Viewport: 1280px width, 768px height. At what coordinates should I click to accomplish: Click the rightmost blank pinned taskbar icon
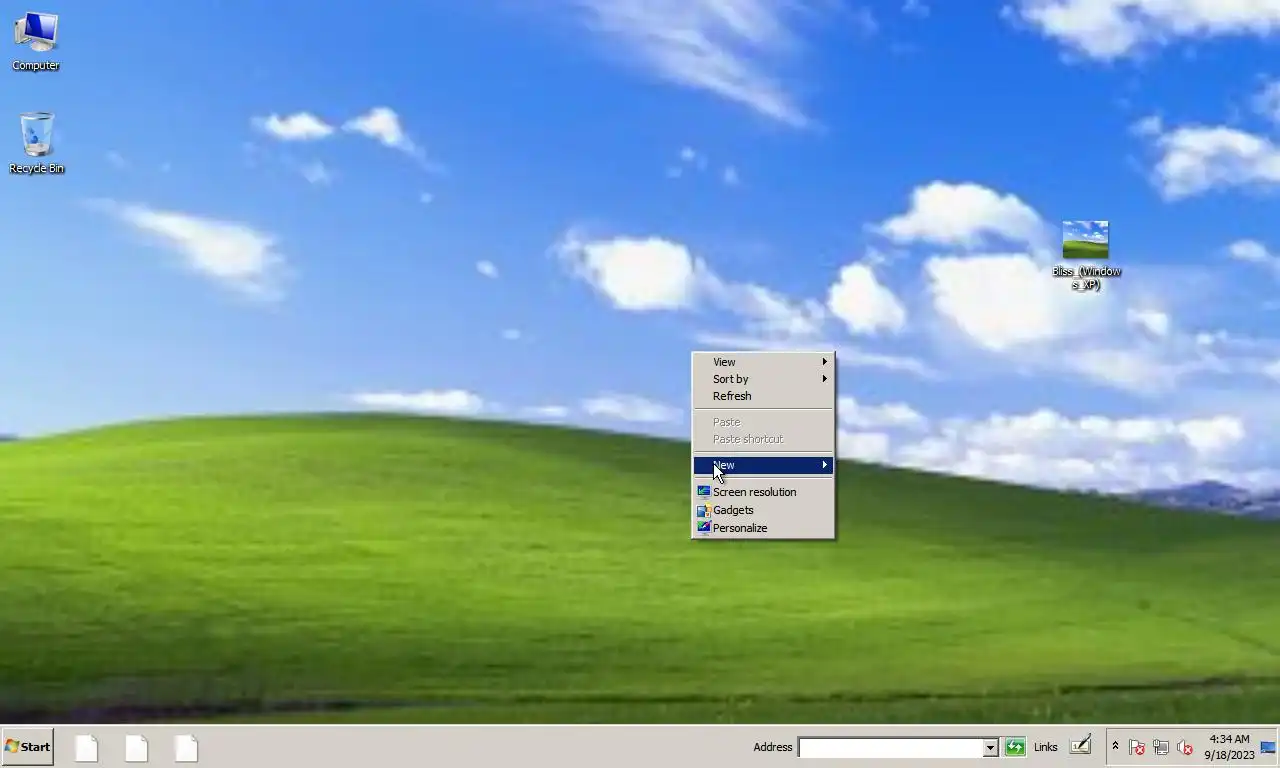click(x=187, y=747)
